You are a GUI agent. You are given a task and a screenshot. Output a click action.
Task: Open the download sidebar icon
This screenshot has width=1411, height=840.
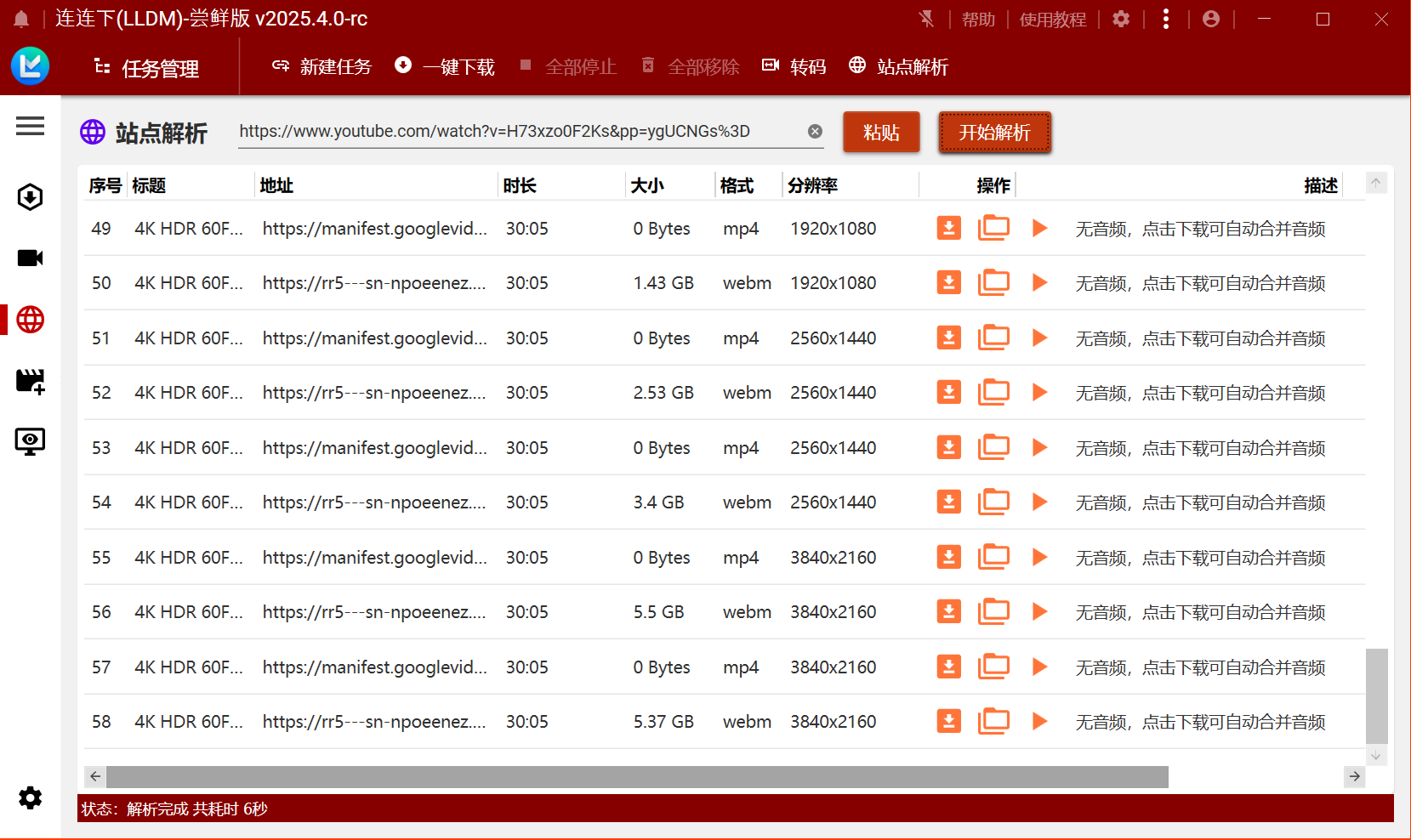pos(30,197)
